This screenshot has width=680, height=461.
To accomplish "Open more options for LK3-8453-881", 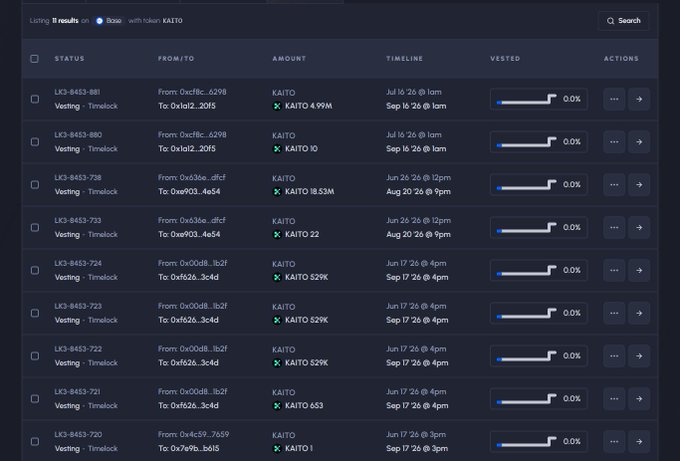I will click(614, 99).
